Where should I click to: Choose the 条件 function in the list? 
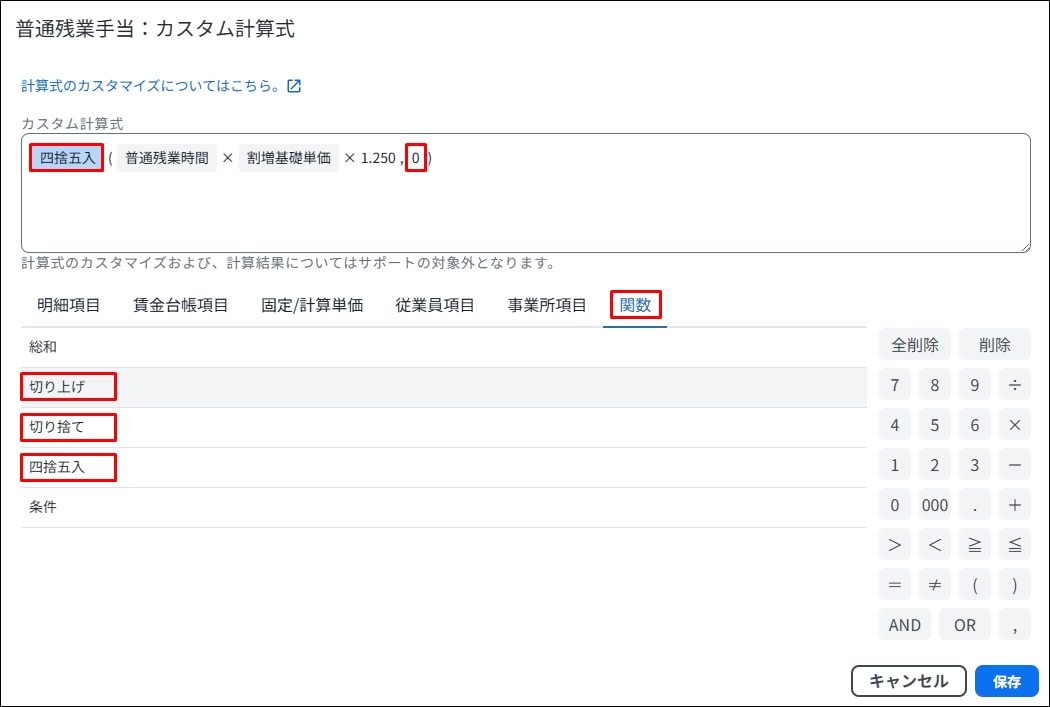(44, 507)
